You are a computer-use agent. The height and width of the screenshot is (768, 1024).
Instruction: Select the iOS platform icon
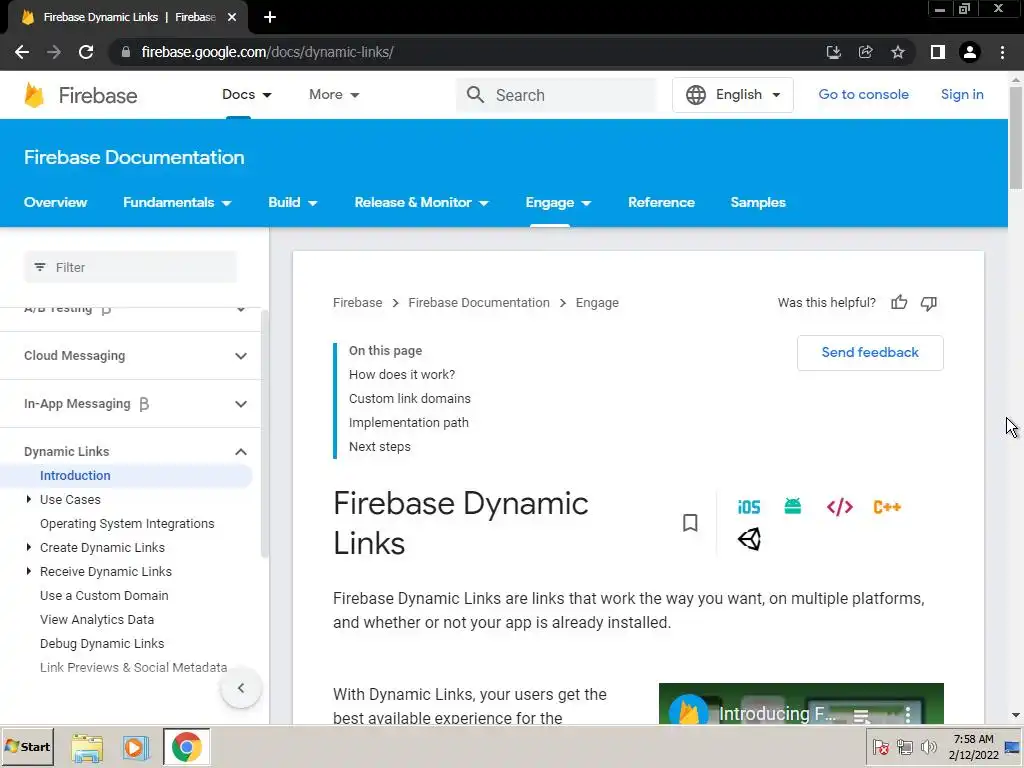[749, 507]
